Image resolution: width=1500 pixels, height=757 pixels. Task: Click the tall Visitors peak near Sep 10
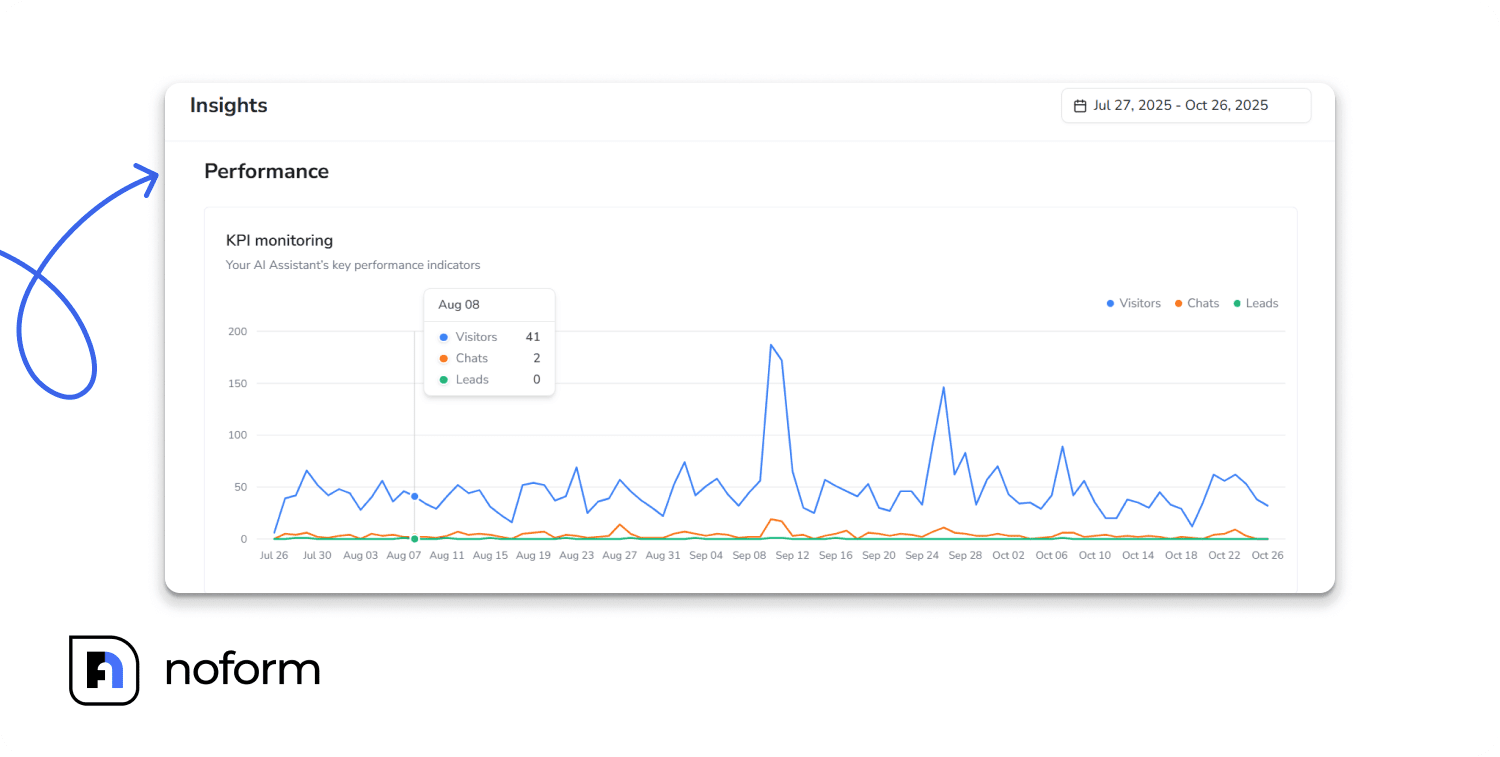773,346
